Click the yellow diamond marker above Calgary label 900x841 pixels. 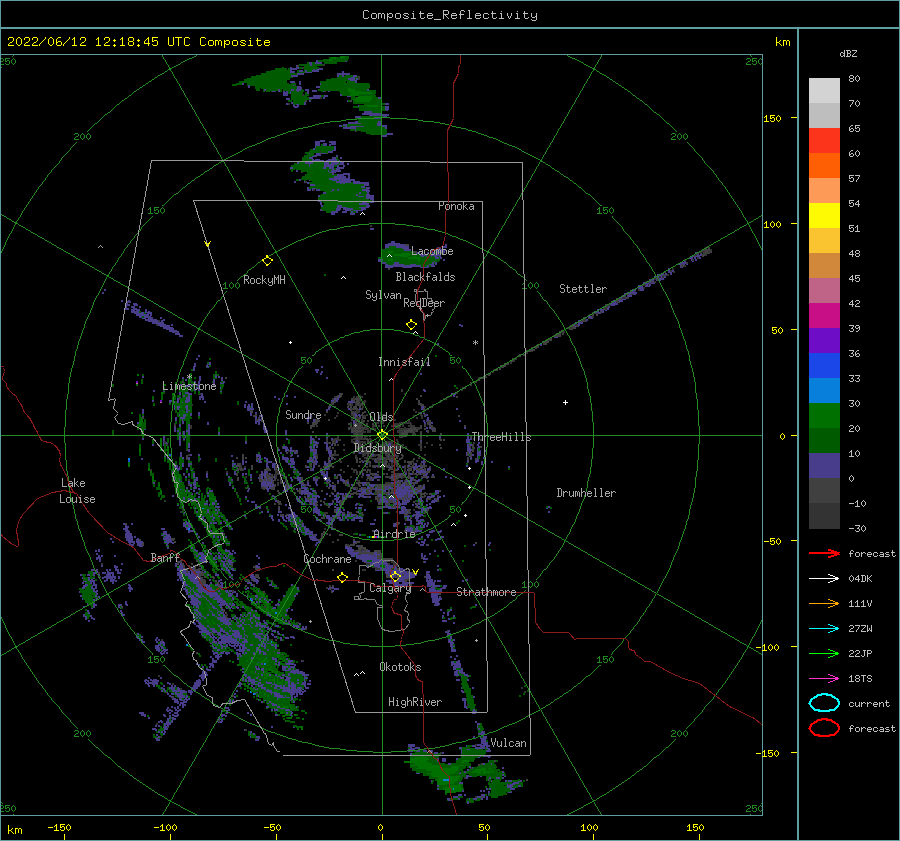[x=395, y=576]
